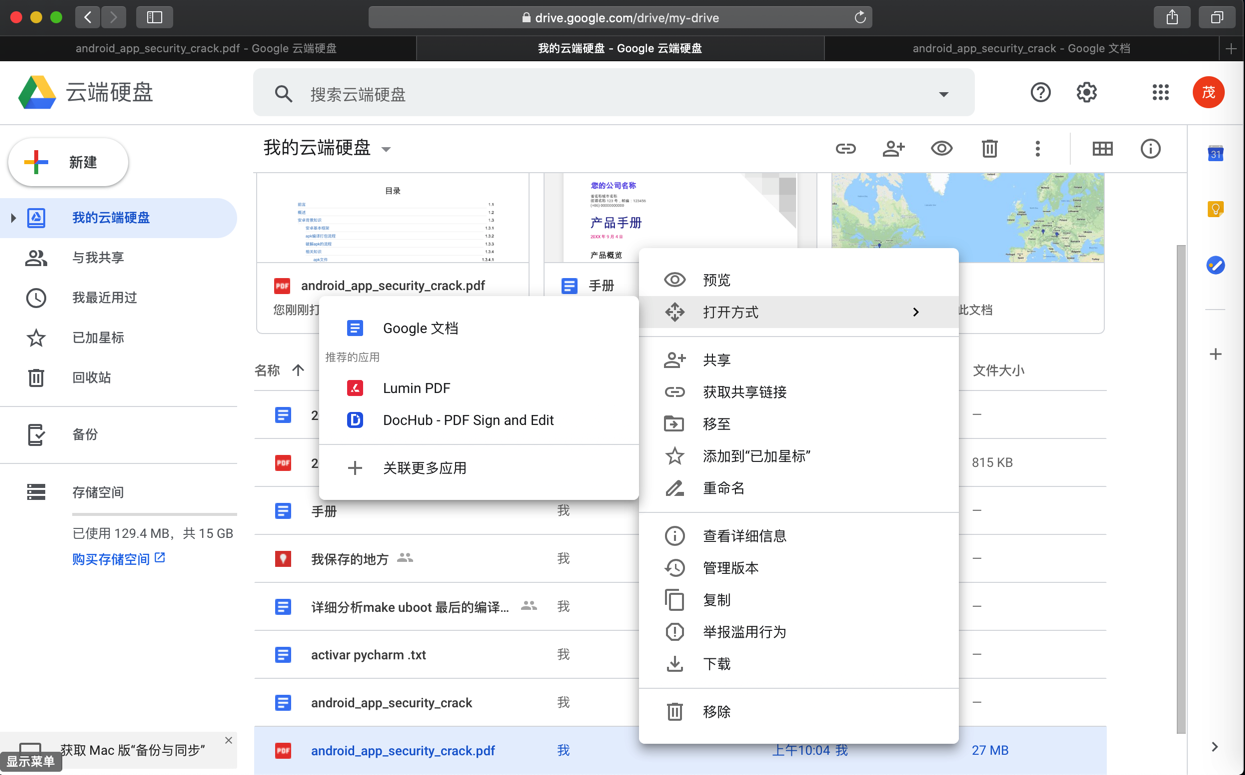Choose 共享 in the context menu

coord(798,360)
